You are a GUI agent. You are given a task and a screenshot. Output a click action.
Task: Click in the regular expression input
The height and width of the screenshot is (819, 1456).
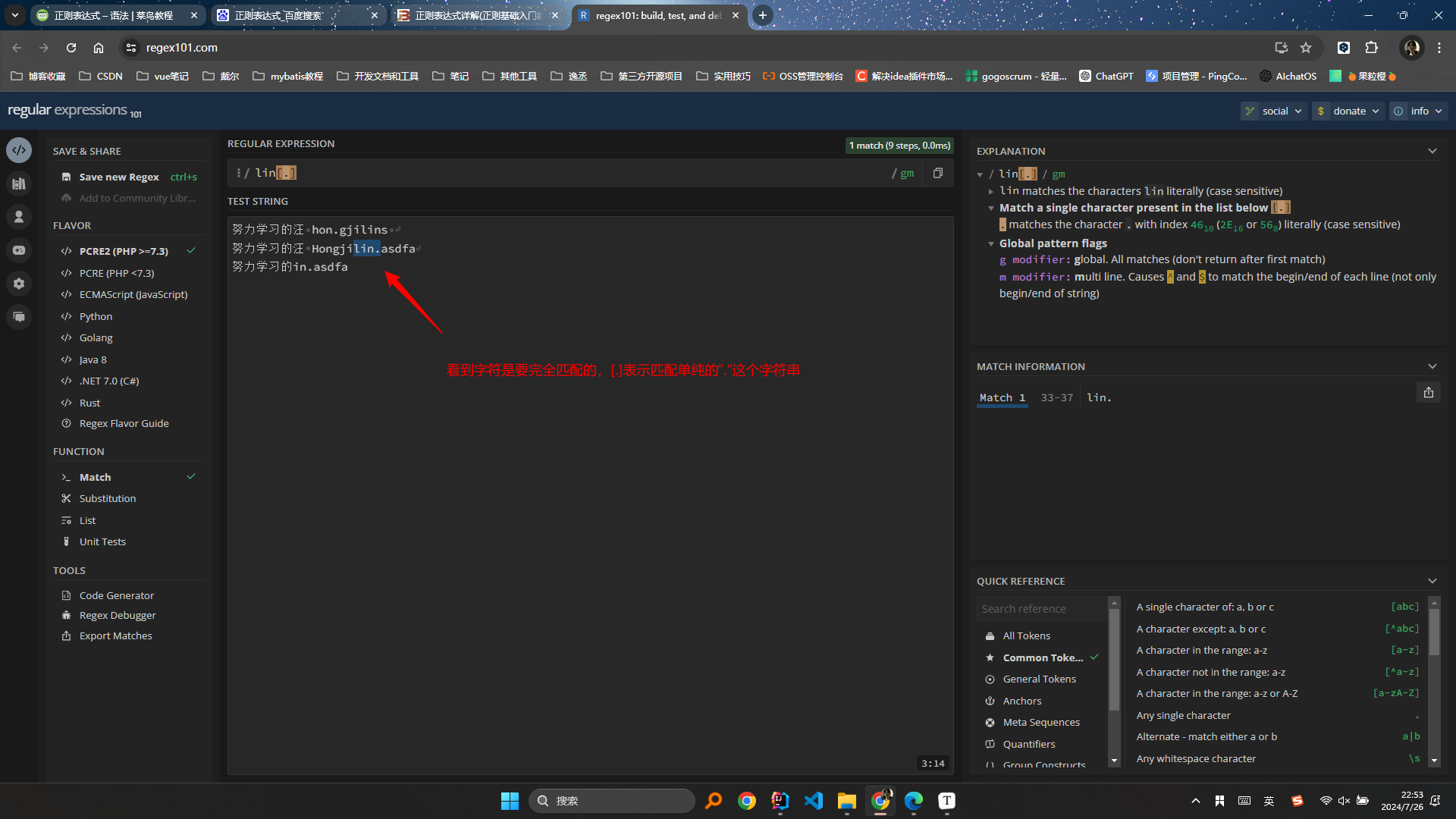(x=569, y=173)
